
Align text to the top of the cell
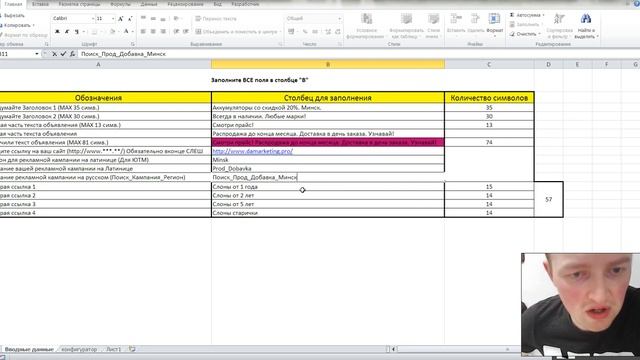[143, 19]
